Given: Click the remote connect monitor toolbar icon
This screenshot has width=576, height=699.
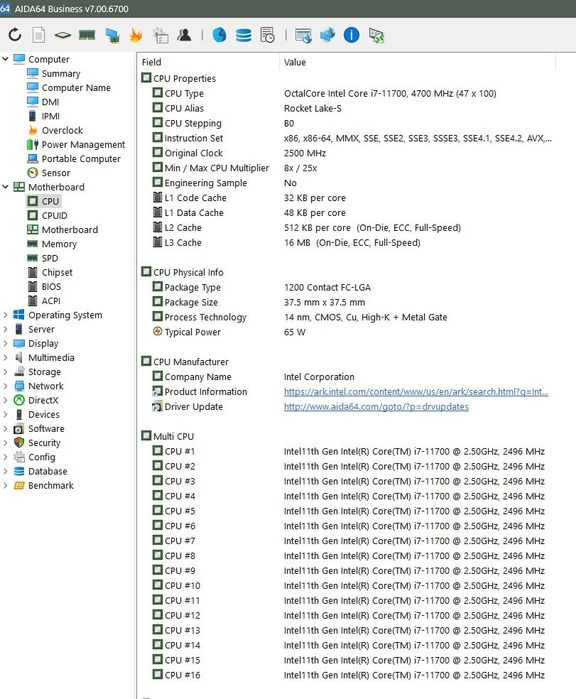Looking at the screenshot, I should coord(376,35).
